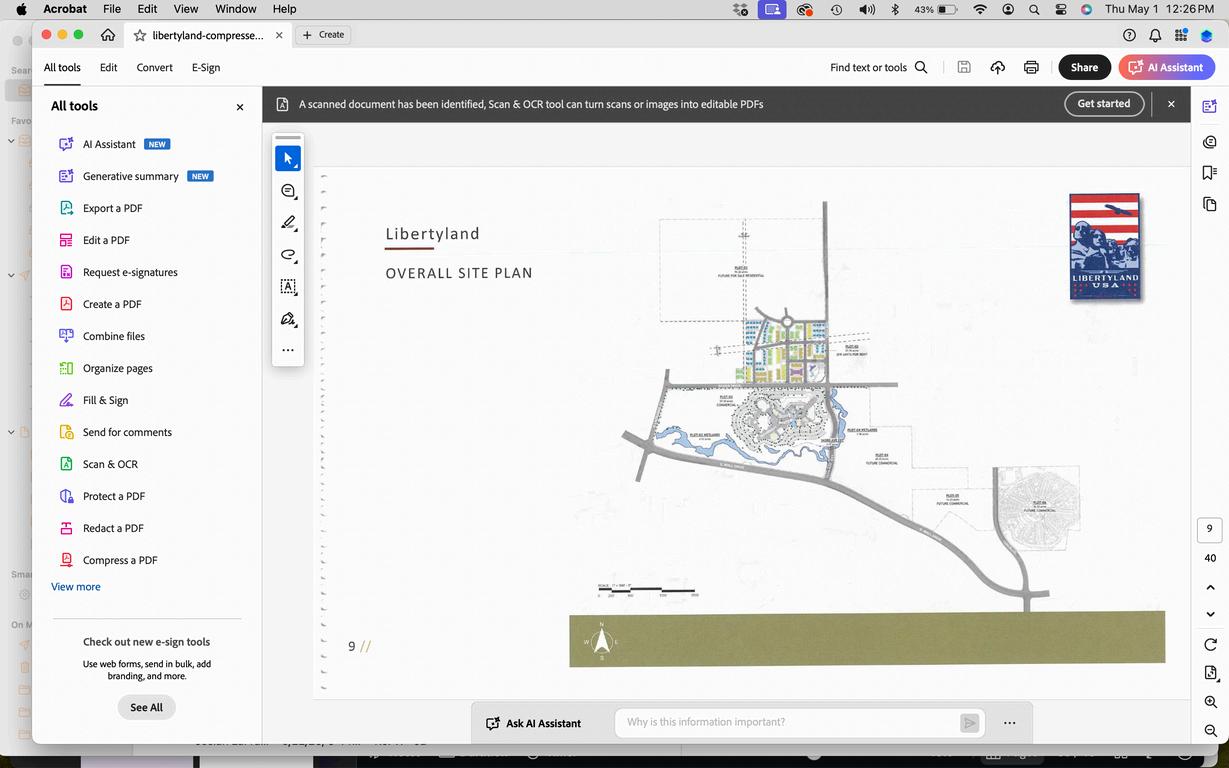Screen dimensions: 1229x768
Task: Open the help question mark icon
Action: [1129, 35]
